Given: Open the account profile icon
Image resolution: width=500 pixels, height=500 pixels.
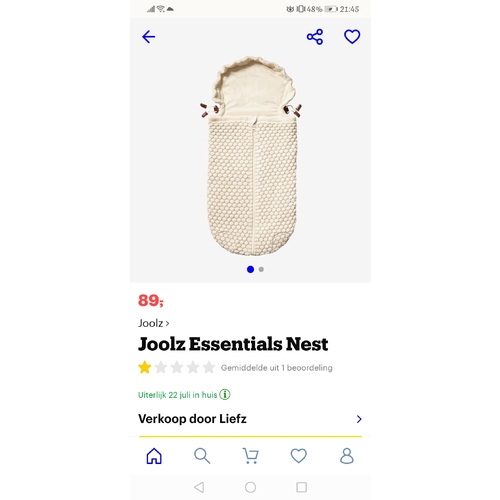Looking at the screenshot, I should click(347, 456).
